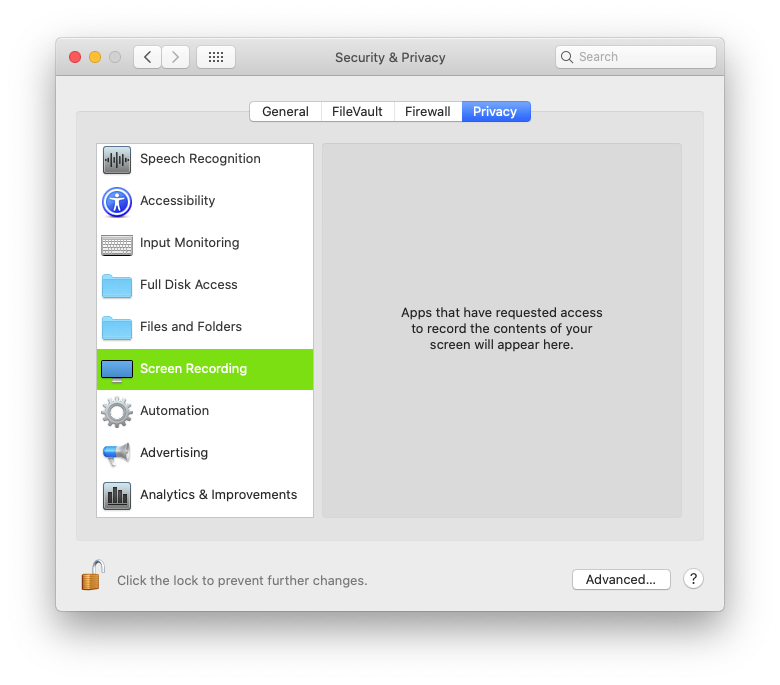Go back with the left chevron
Image resolution: width=780 pixels, height=685 pixels.
pyautogui.click(x=147, y=57)
